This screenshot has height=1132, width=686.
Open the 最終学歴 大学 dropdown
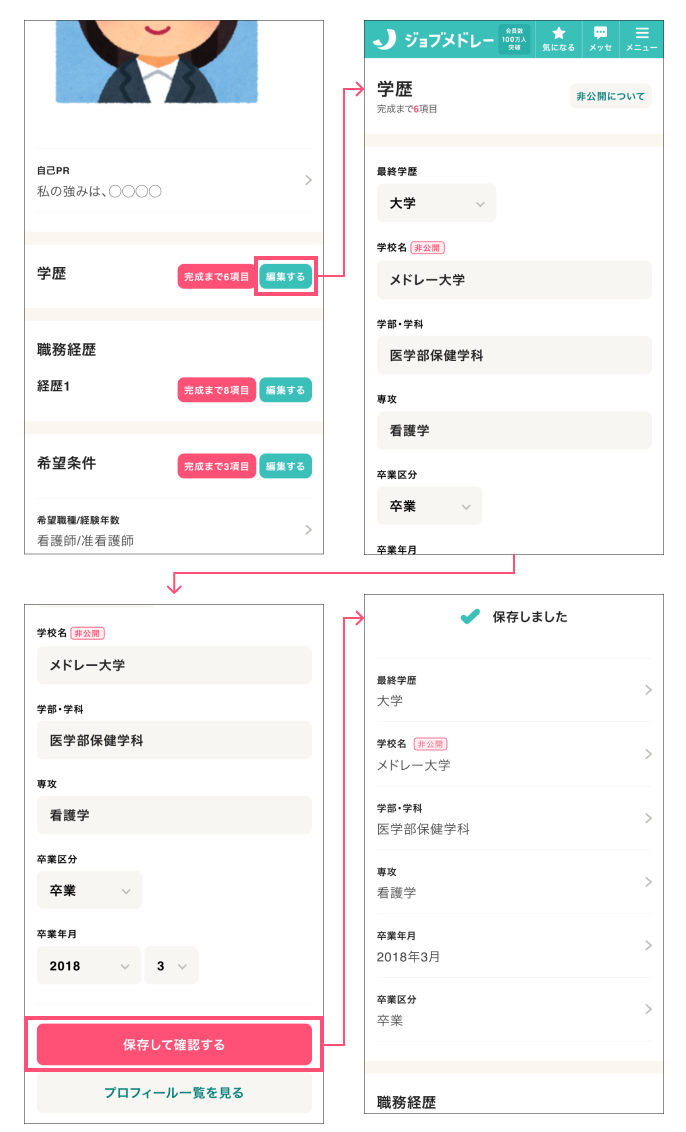[x=436, y=203]
